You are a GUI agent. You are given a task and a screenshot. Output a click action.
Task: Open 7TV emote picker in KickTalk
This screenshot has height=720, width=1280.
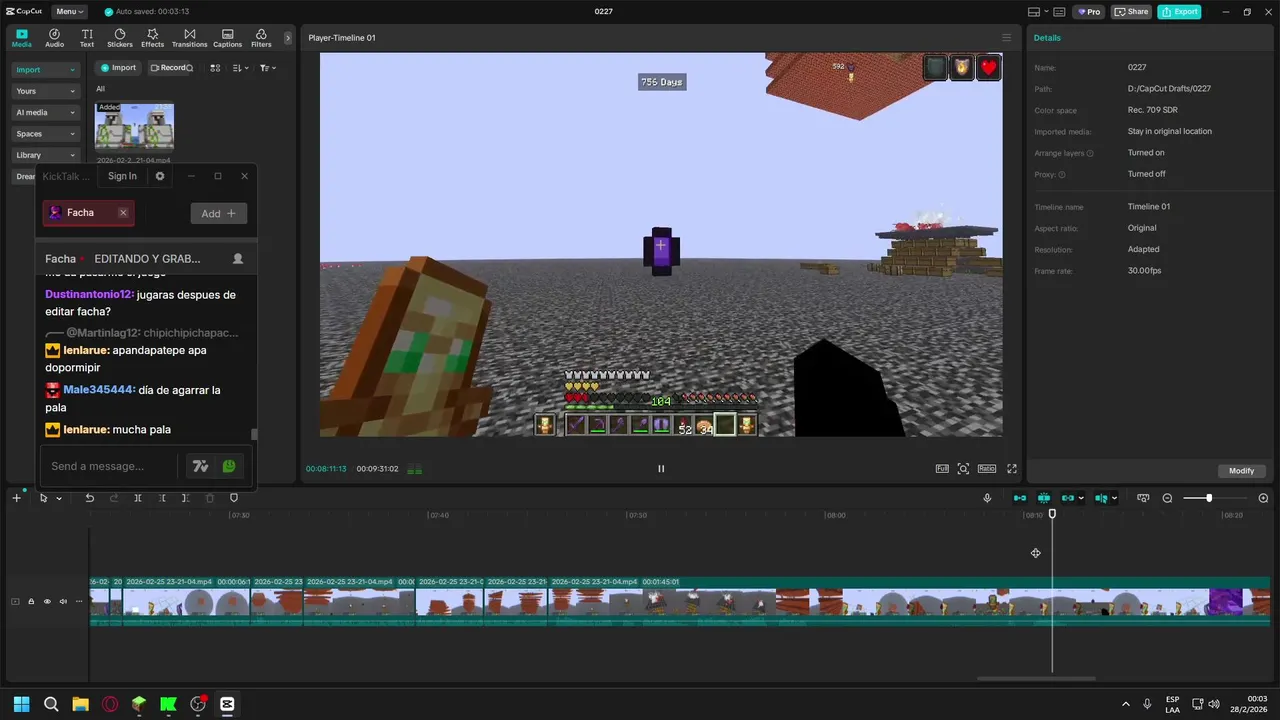coord(200,466)
